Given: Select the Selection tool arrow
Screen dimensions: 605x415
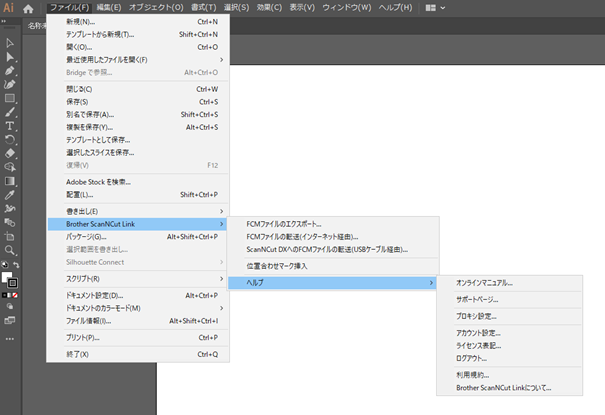Looking at the screenshot, I should [x=10, y=43].
